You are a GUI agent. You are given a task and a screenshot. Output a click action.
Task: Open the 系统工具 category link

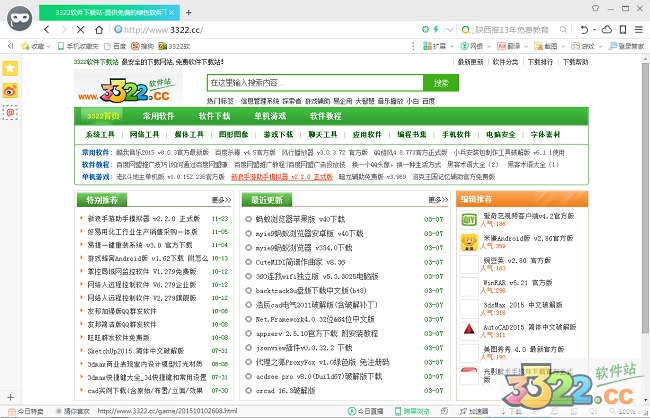100,133
